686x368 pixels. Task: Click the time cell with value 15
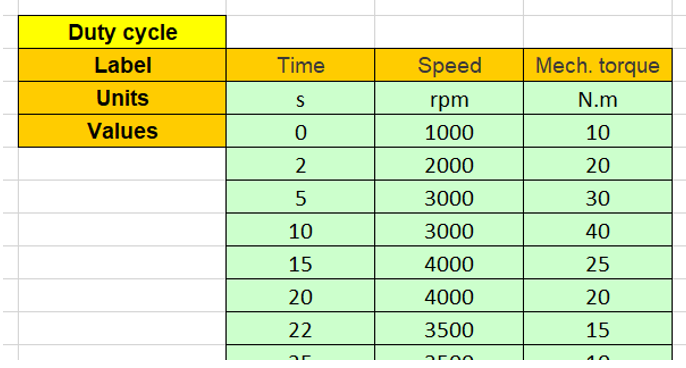tap(301, 263)
